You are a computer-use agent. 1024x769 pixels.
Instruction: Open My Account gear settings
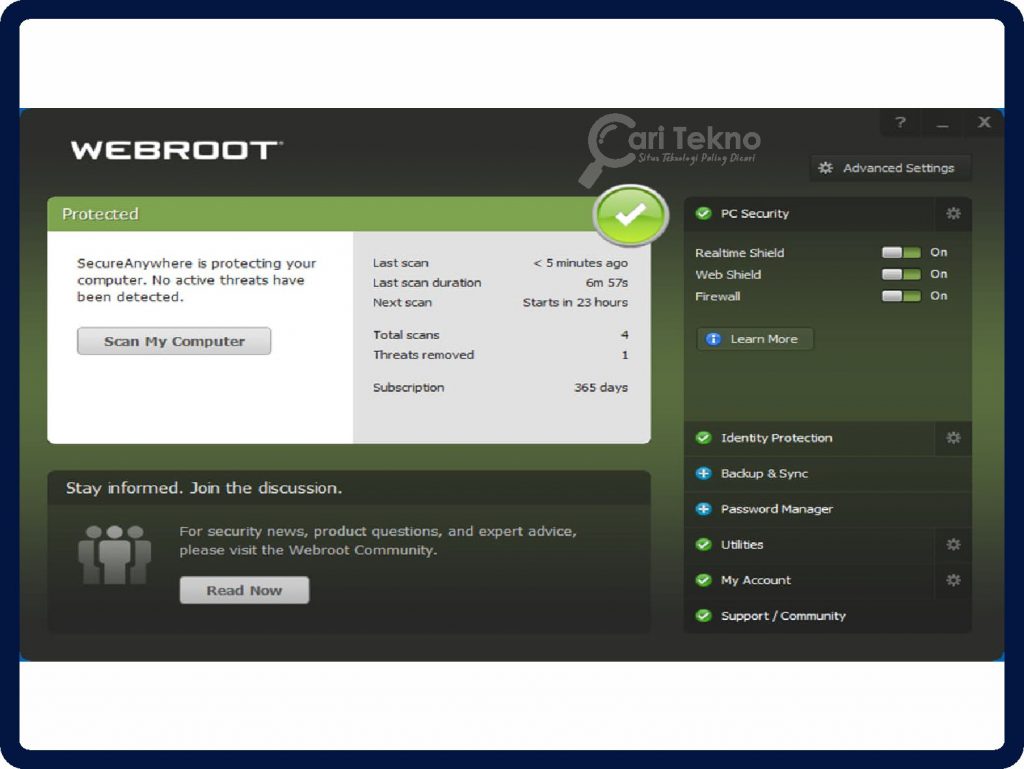[x=953, y=580]
